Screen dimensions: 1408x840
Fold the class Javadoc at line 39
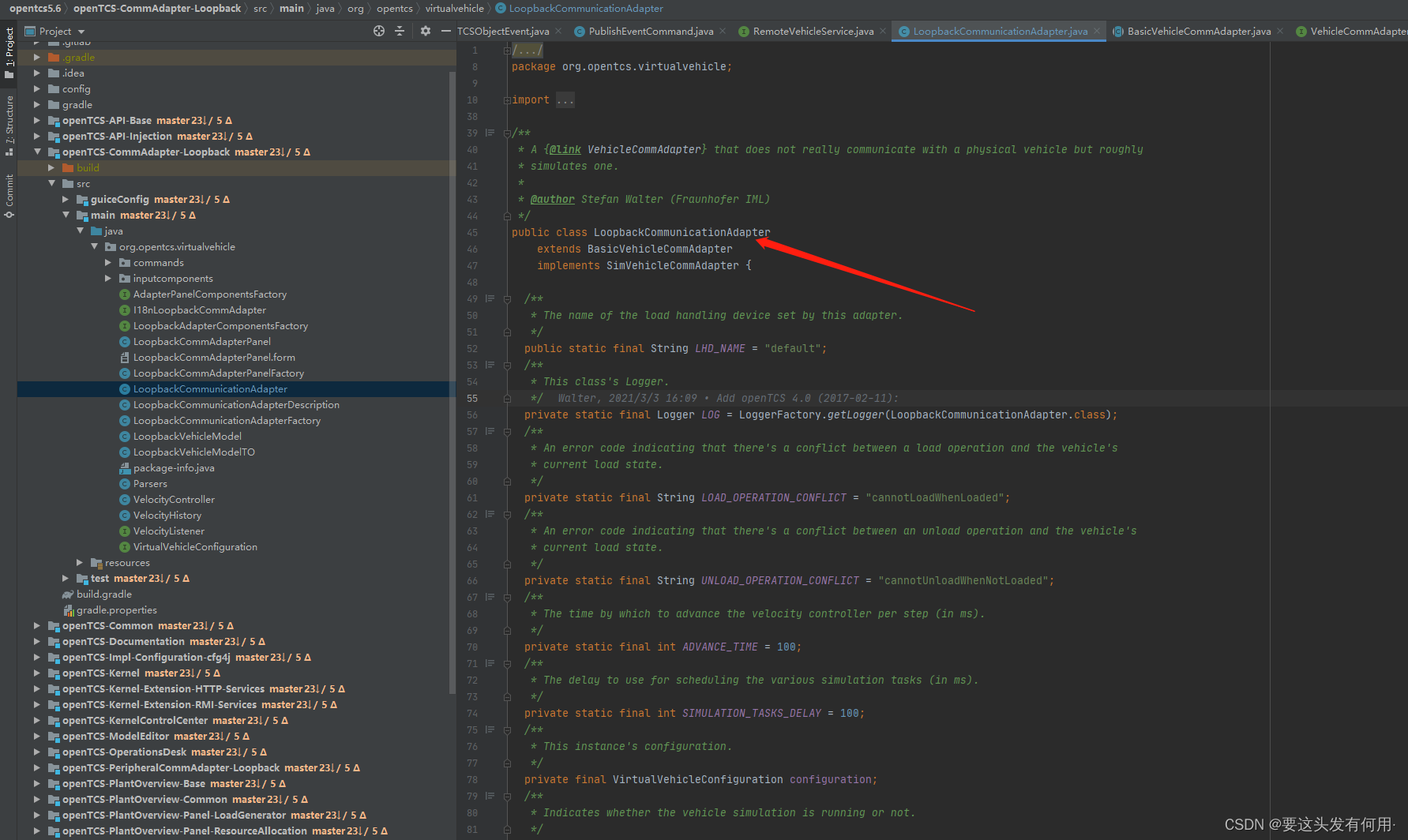507,133
